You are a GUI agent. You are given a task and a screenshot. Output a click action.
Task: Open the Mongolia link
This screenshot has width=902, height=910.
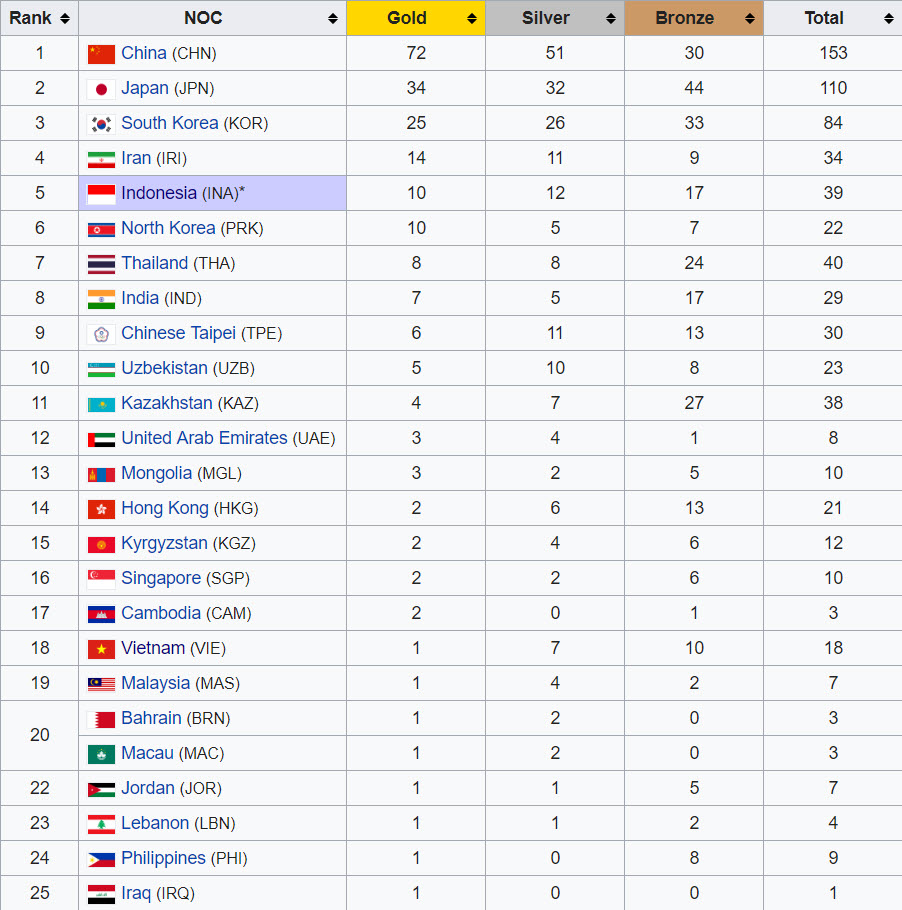pyautogui.click(x=156, y=473)
